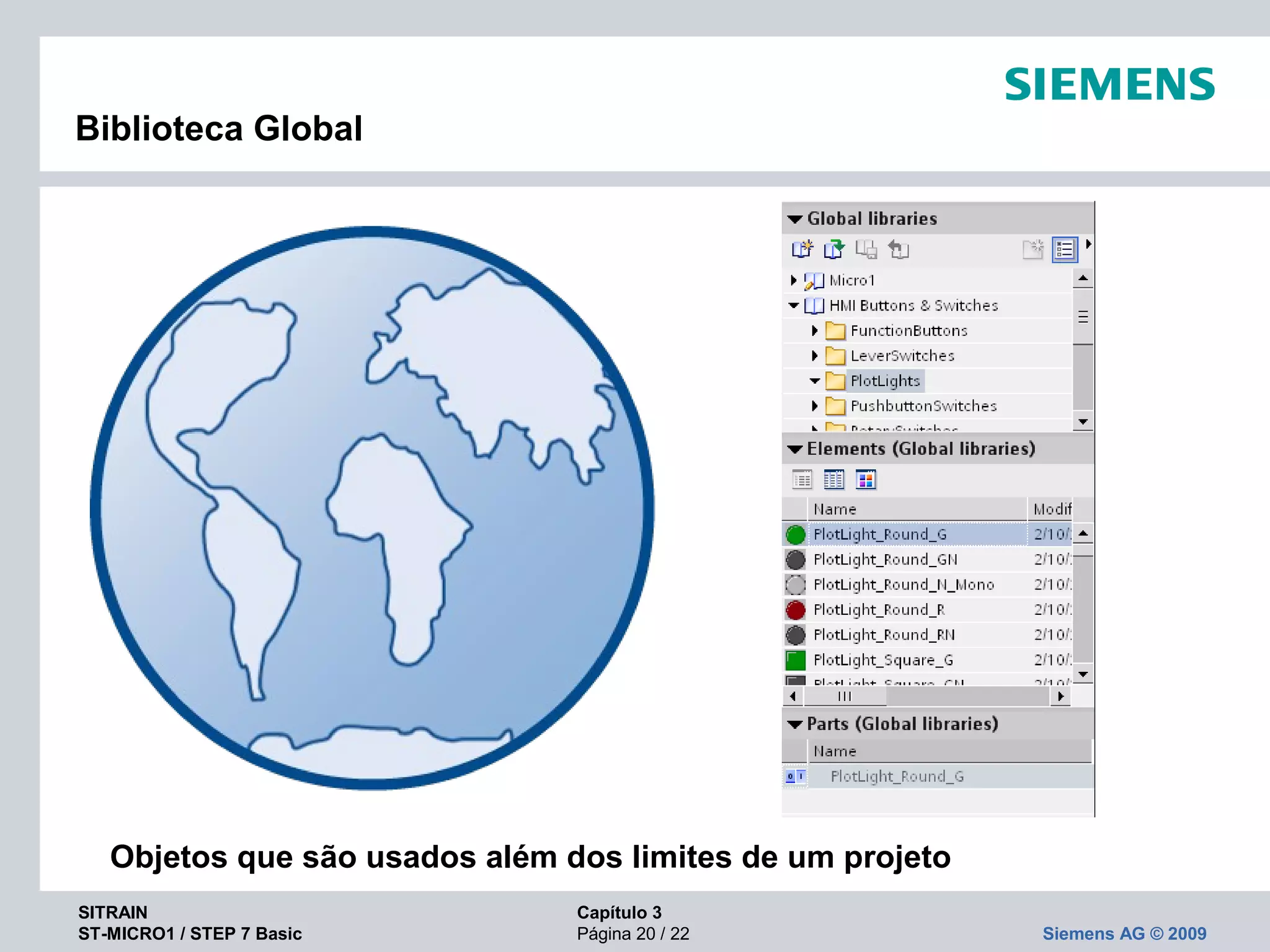Click scroll down arrow in library tree
Viewport: 1270px width, 952px height.
click(1083, 421)
